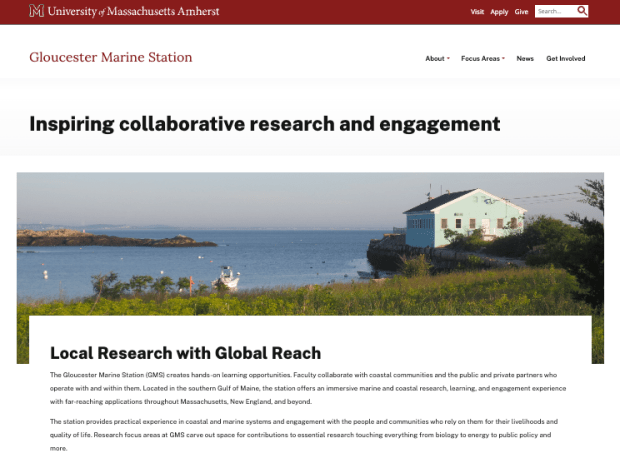Expand the About dropdown menu
This screenshot has width=620, height=473.
437,59
